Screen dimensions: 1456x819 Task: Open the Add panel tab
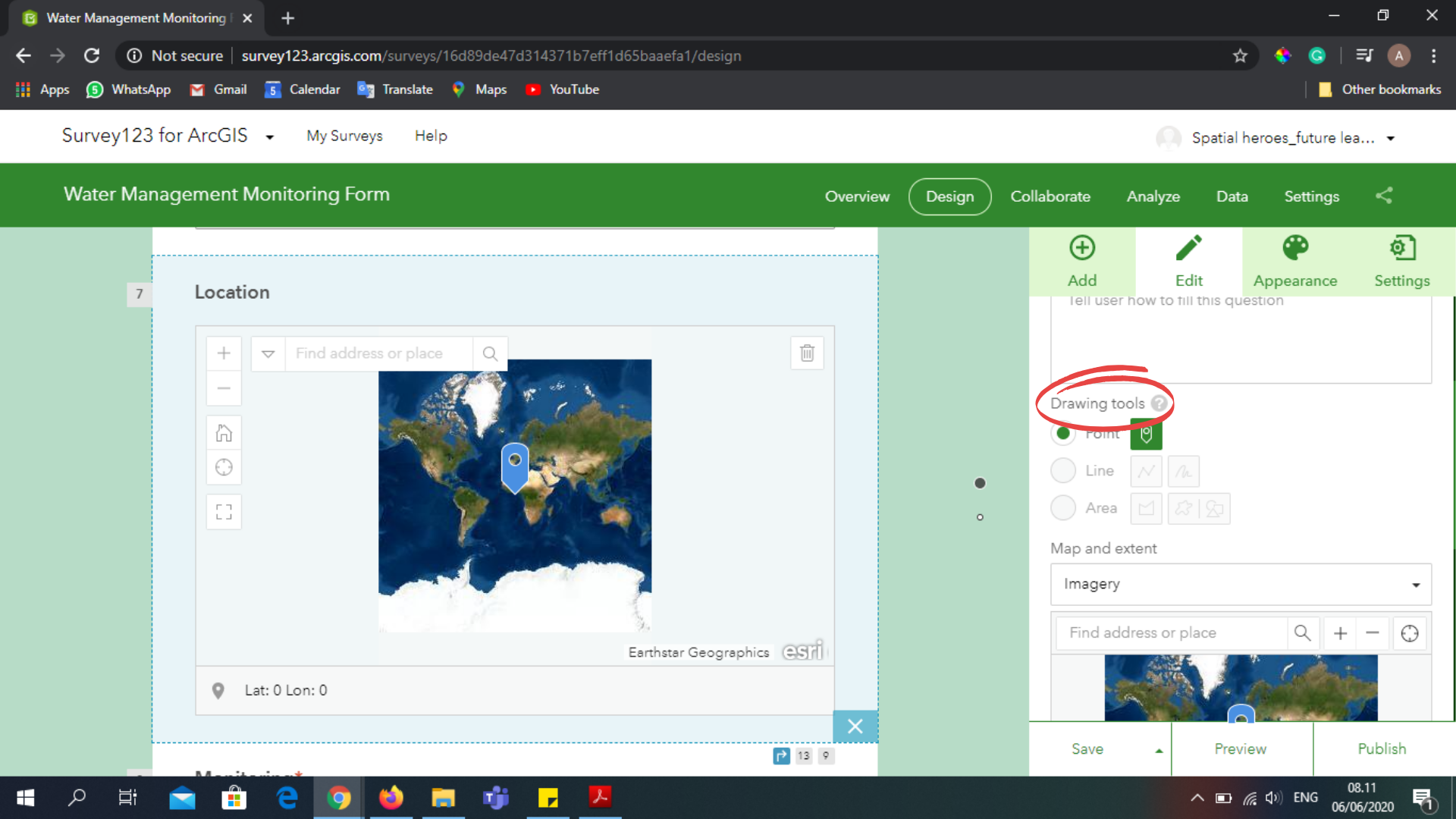[1082, 262]
